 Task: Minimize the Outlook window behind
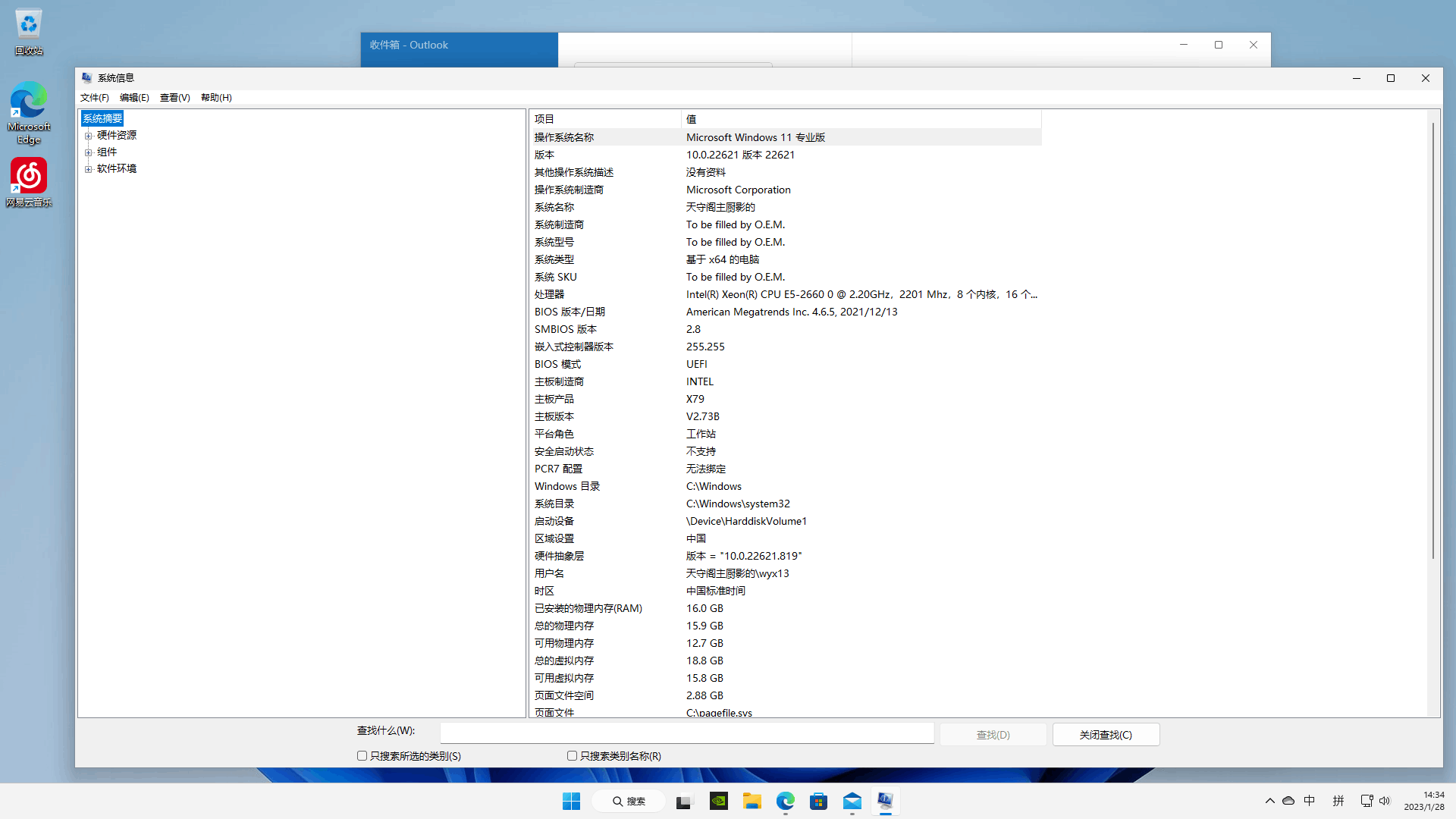click(1184, 45)
